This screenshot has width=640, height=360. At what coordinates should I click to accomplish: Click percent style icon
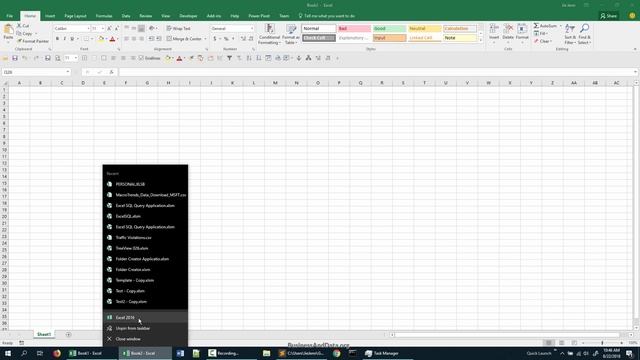[x=226, y=39]
